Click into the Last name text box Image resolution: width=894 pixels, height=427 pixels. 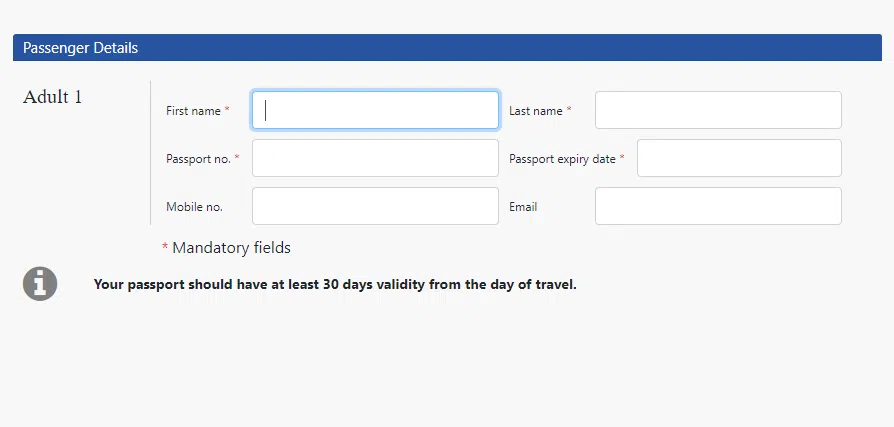(x=718, y=110)
